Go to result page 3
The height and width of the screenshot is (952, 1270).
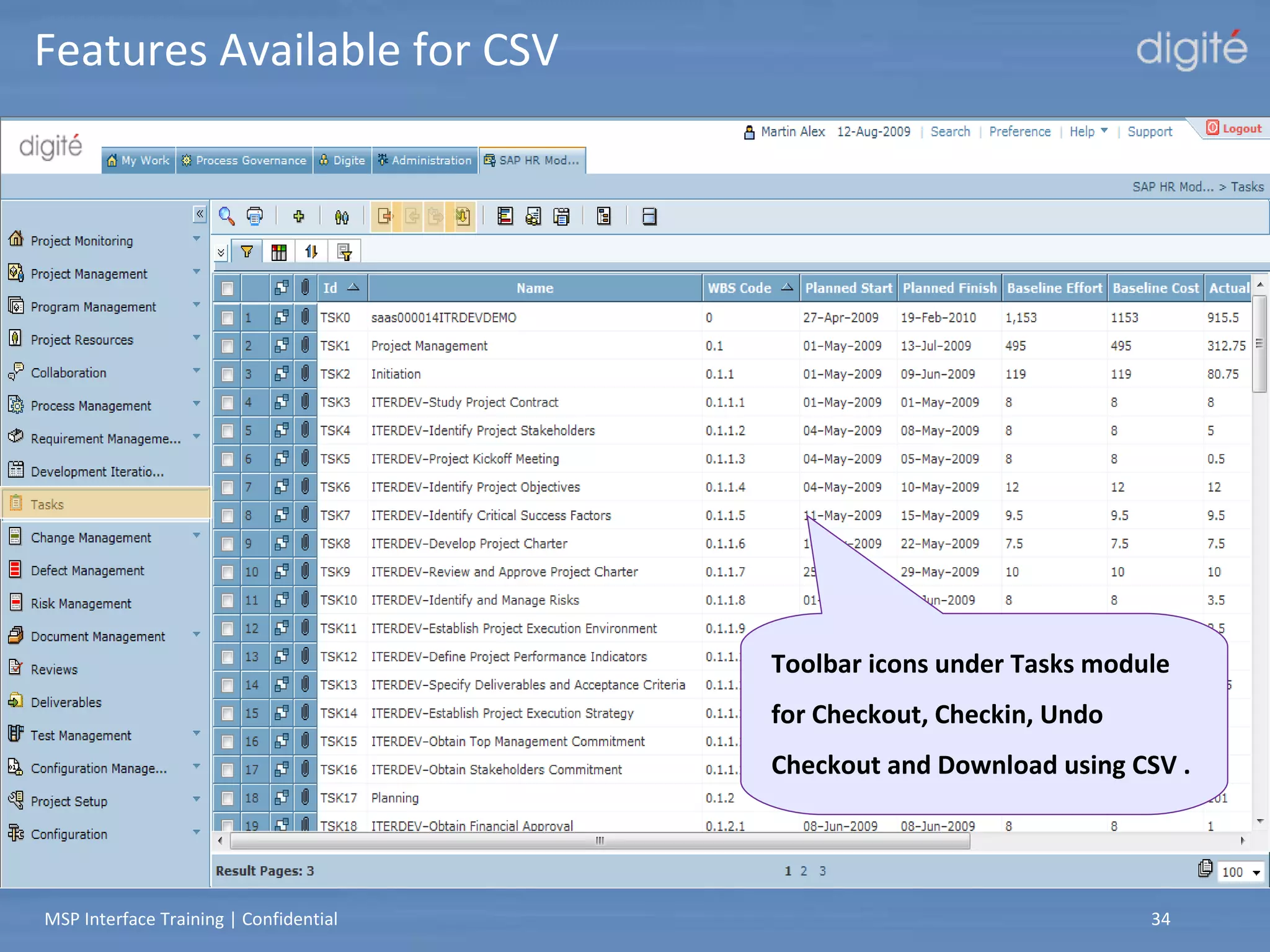coord(822,871)
